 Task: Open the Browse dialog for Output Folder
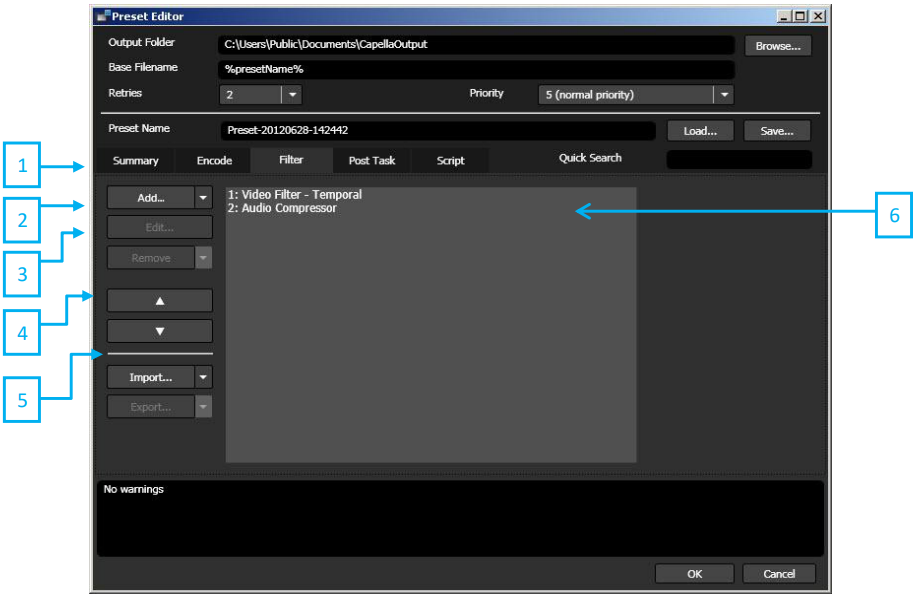pyautogui.click(x=777, y=45)
